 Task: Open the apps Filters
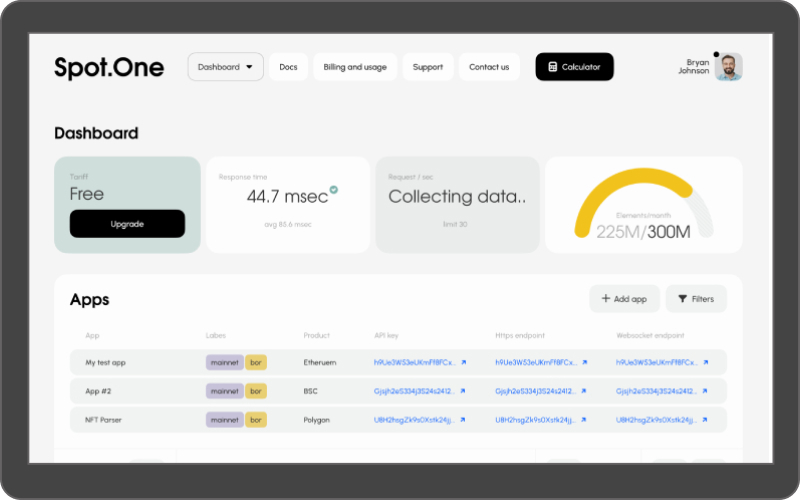point(696,299)
